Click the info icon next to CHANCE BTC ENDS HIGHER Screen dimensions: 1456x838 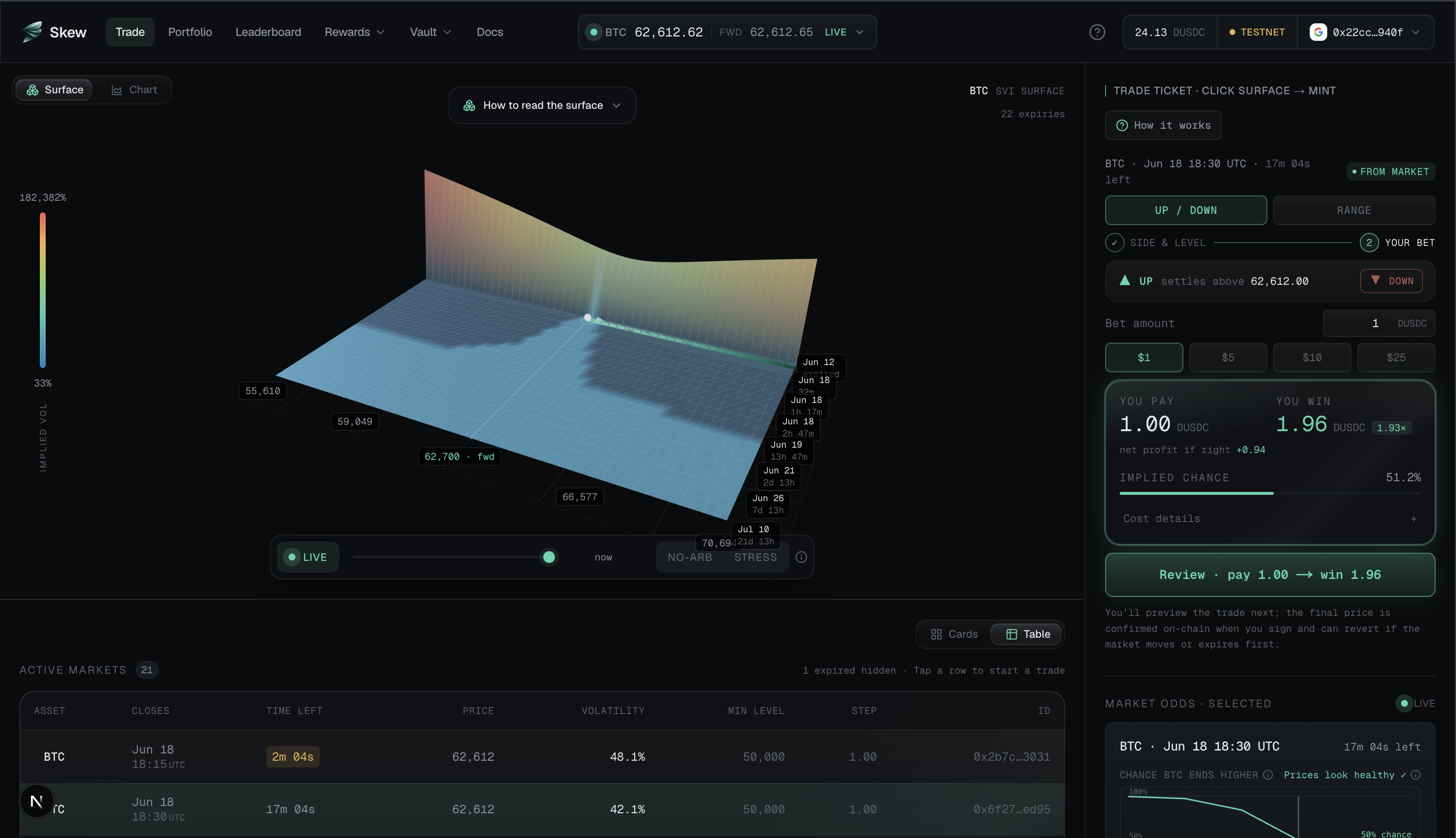point(1267,775)
